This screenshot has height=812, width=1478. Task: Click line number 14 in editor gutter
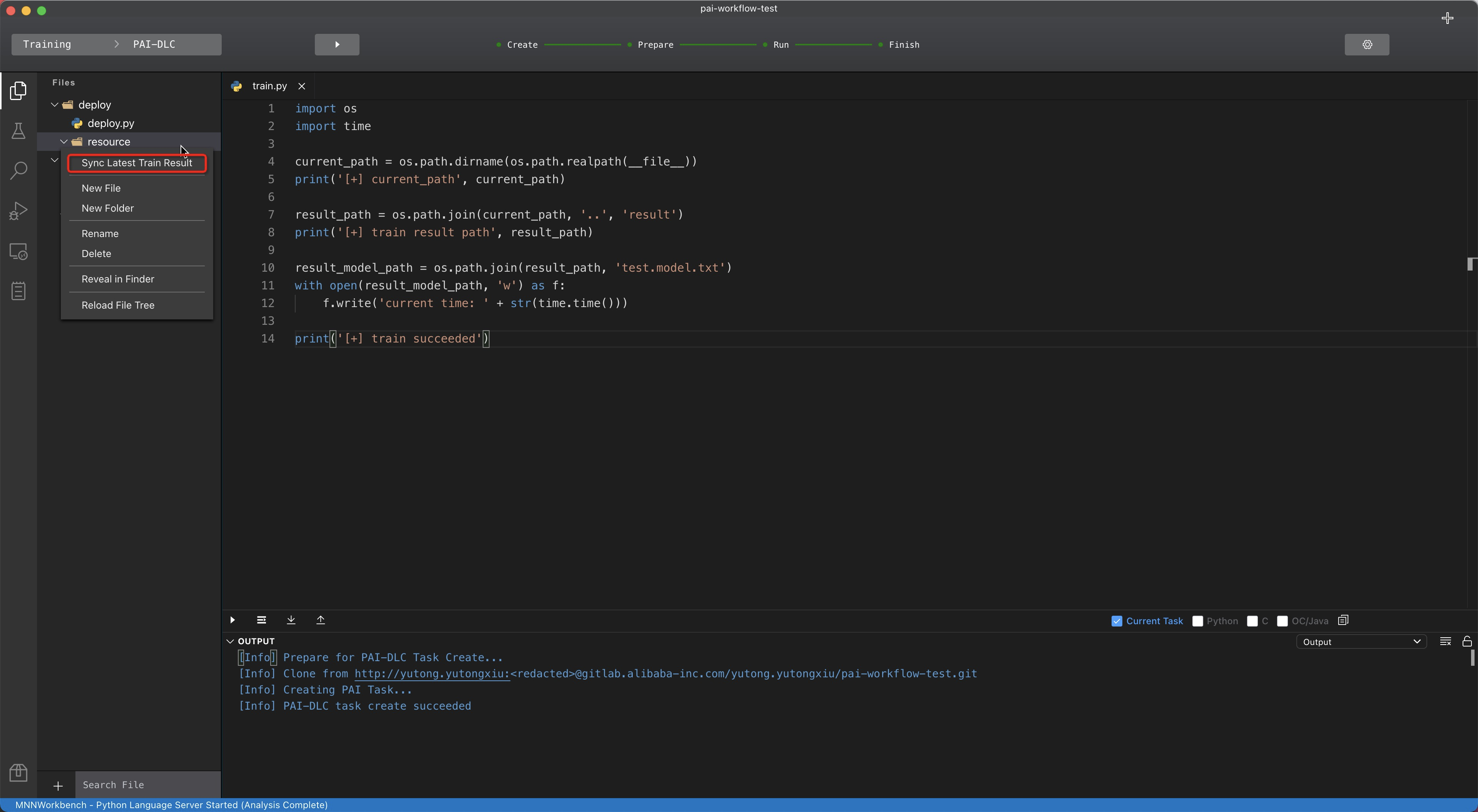[x=268, y=339]
